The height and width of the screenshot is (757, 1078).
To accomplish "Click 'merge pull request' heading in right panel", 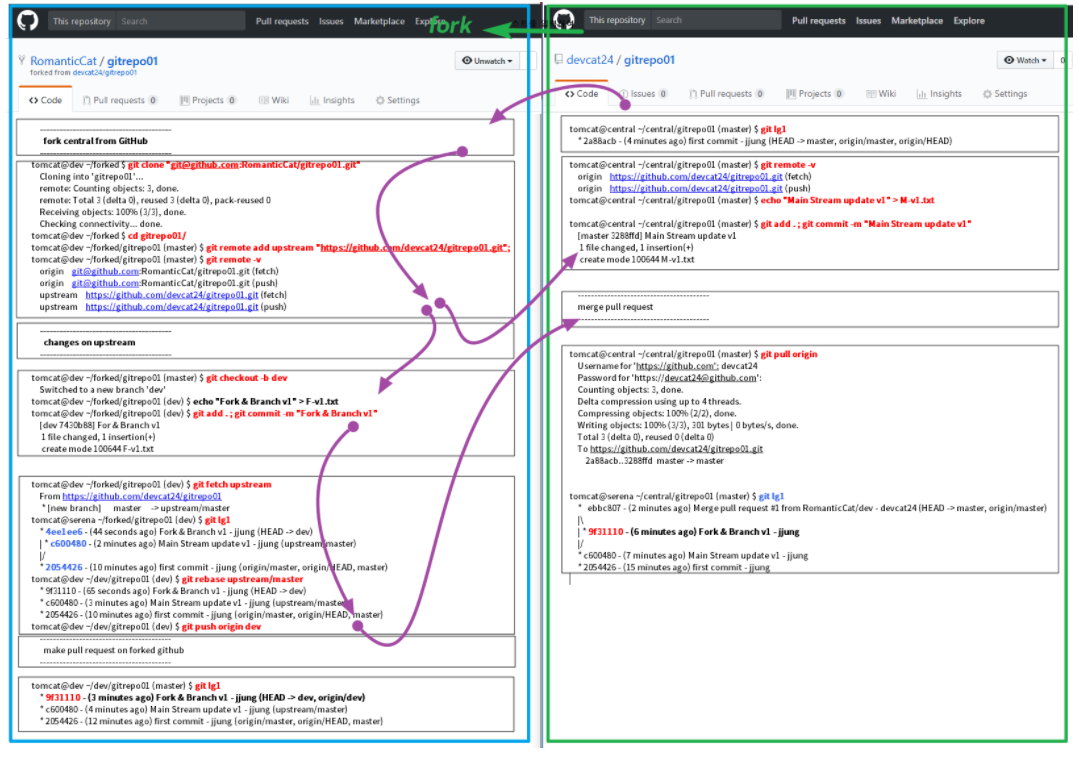I will pyautogui.click(x=615, y=307).
